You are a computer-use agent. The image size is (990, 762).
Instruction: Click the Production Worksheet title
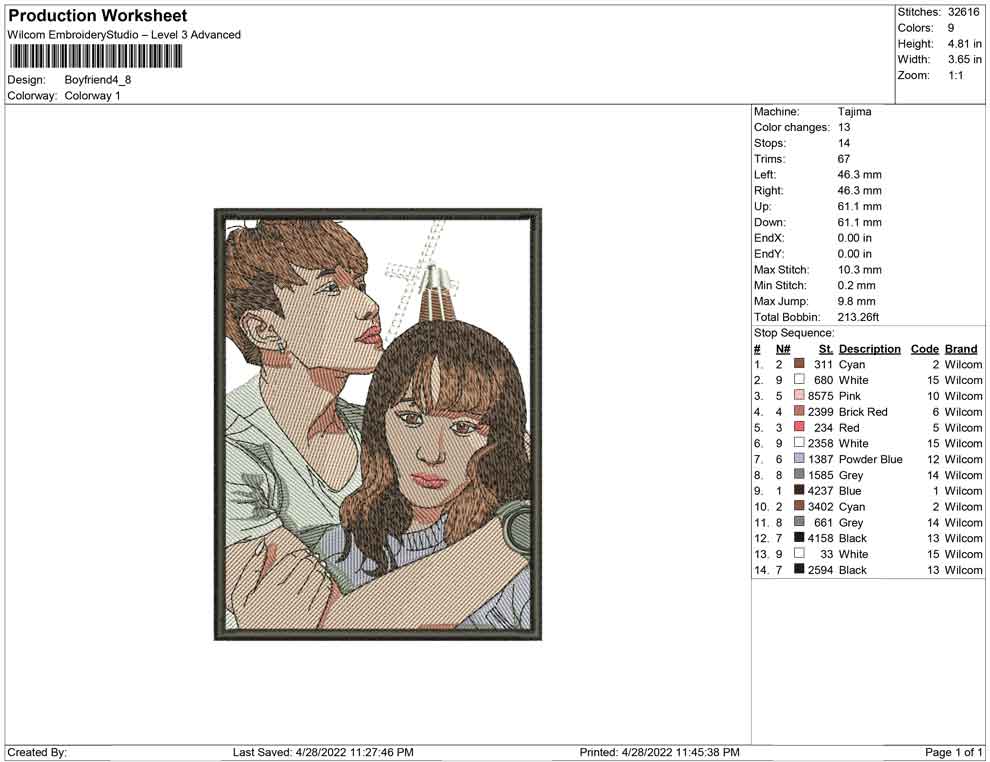tap(97, 16)
